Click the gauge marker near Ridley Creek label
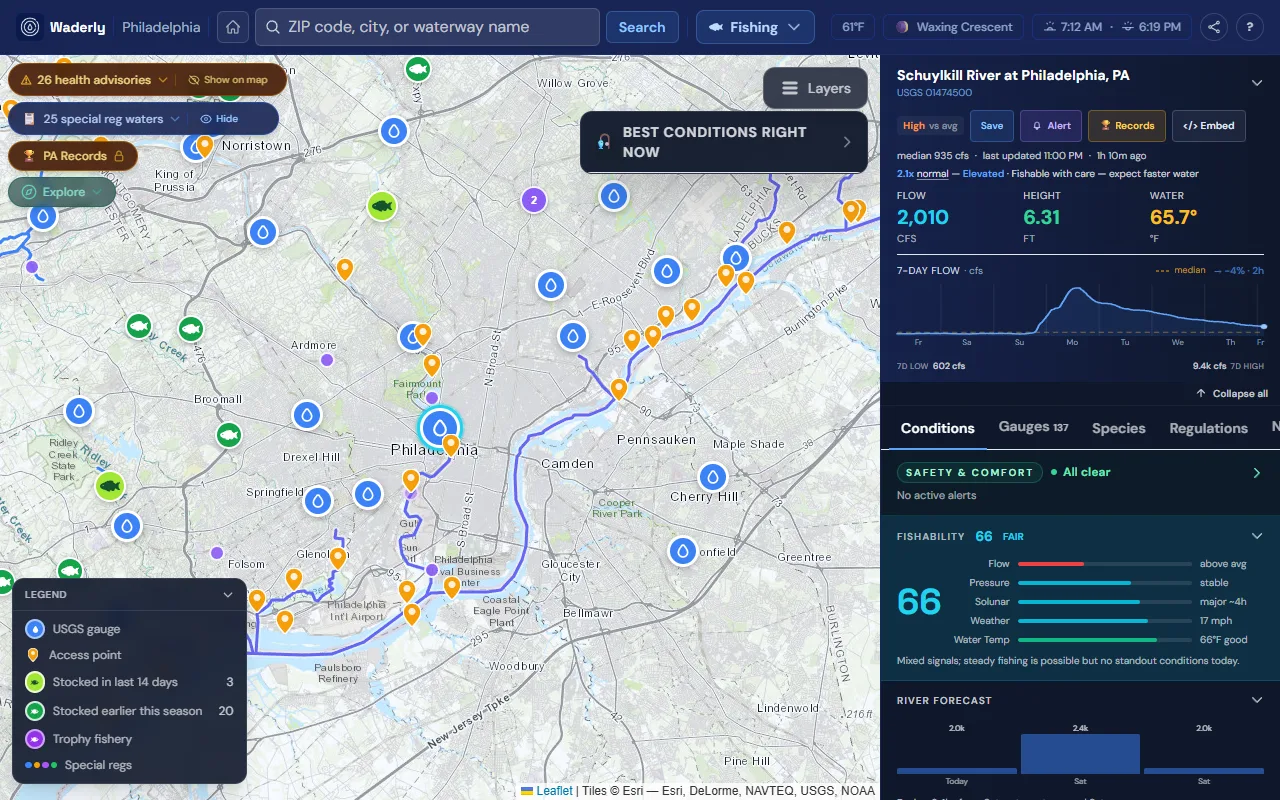The width and height of the screenshot is (1280, 800). 79,410
